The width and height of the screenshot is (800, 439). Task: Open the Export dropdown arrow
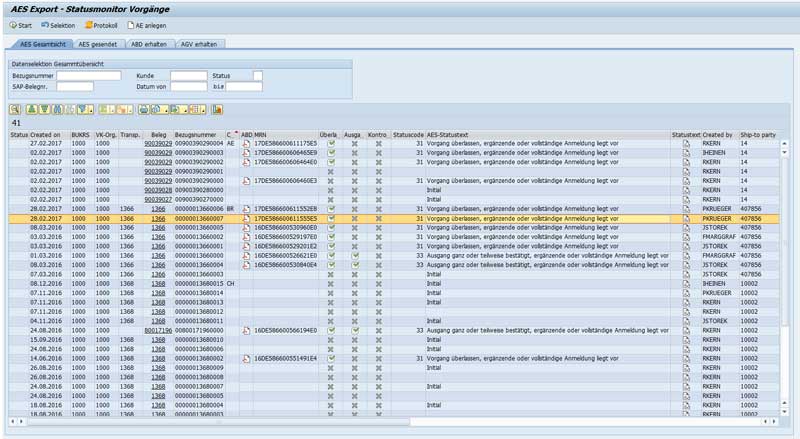pos(185,110)
